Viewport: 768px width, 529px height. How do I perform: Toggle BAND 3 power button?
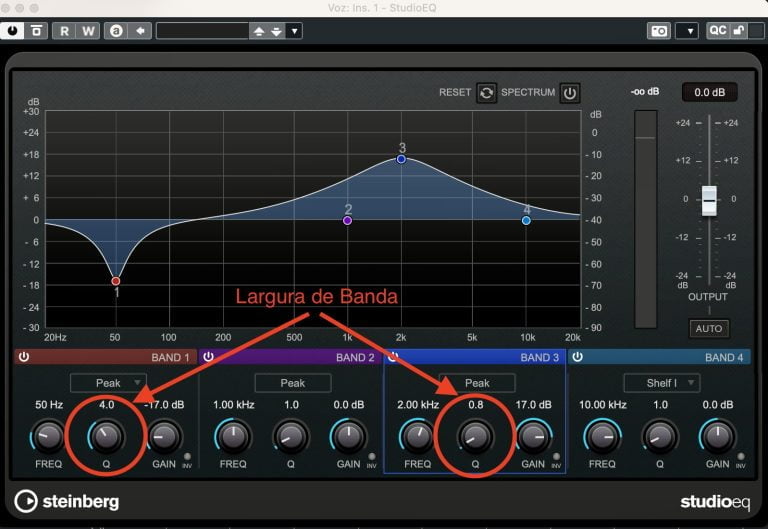click(393, 357)
